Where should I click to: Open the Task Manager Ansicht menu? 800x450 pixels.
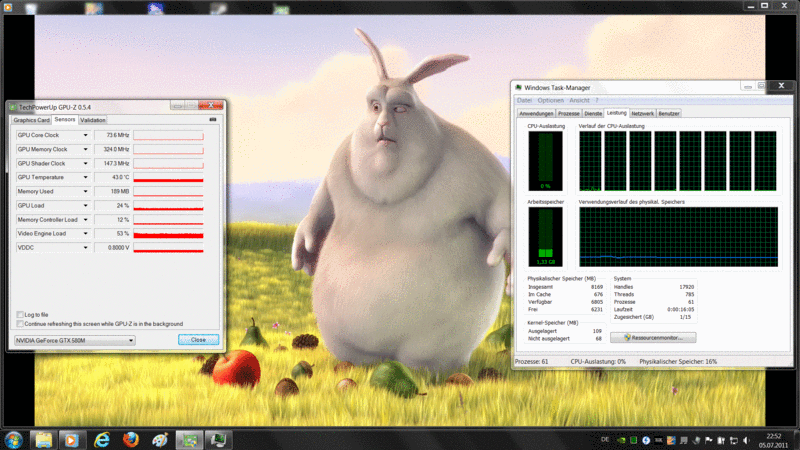click(x=579, y=101)
